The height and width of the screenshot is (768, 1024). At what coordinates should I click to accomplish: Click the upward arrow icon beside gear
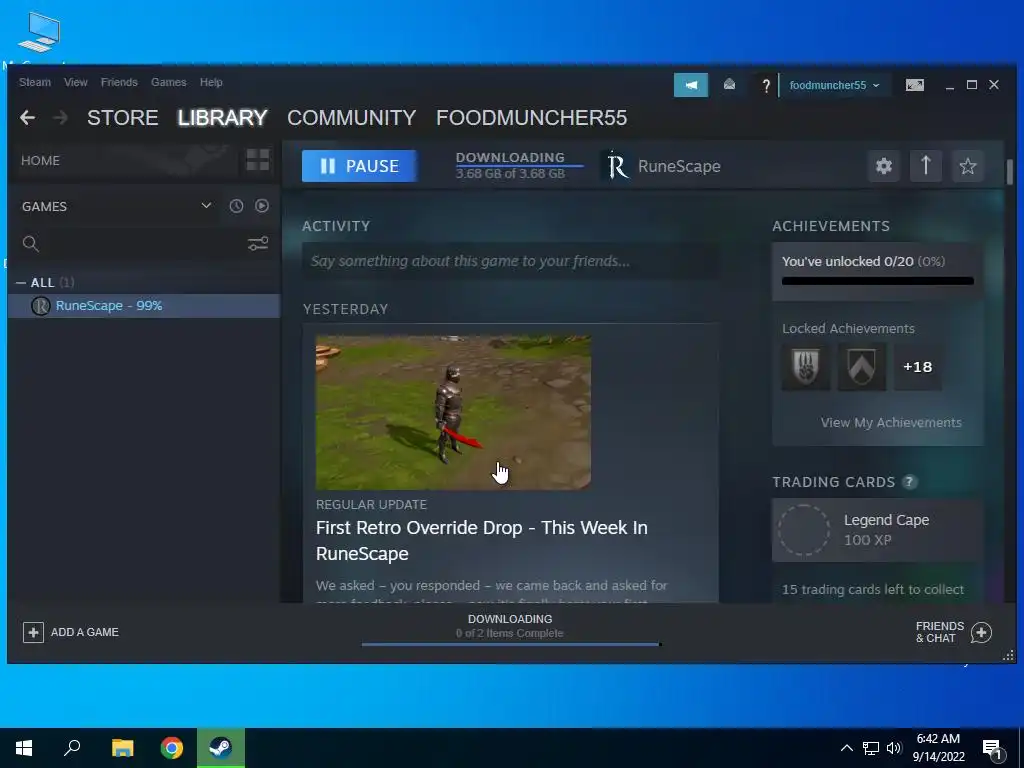click(926, 166)
